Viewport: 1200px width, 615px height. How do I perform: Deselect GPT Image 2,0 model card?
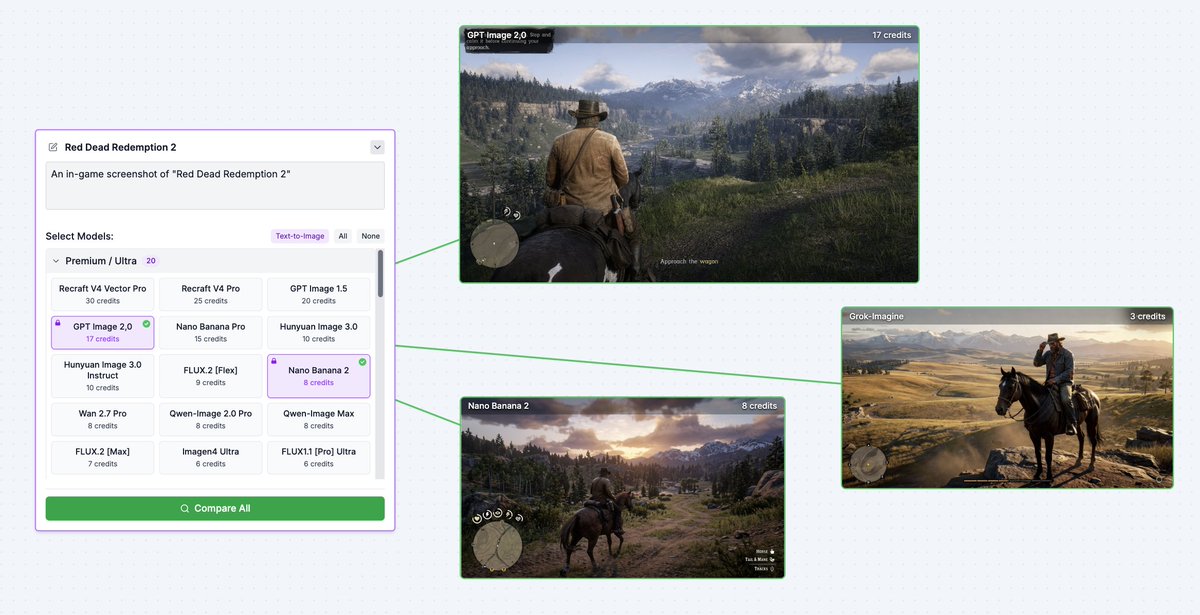click(102, 332)
